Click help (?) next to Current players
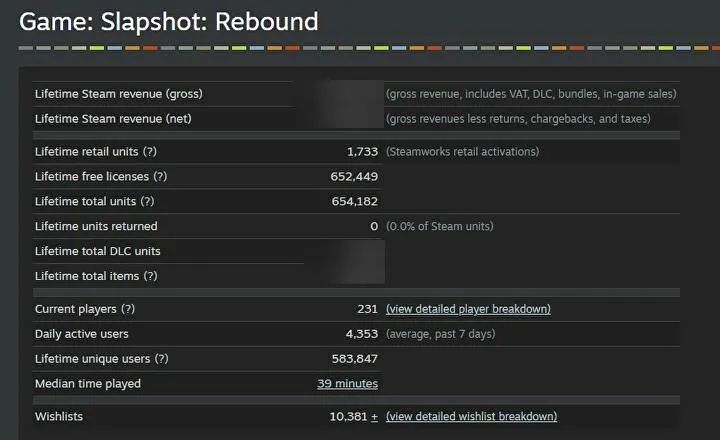This screenshot has height=440, width=720. point(128,309)
